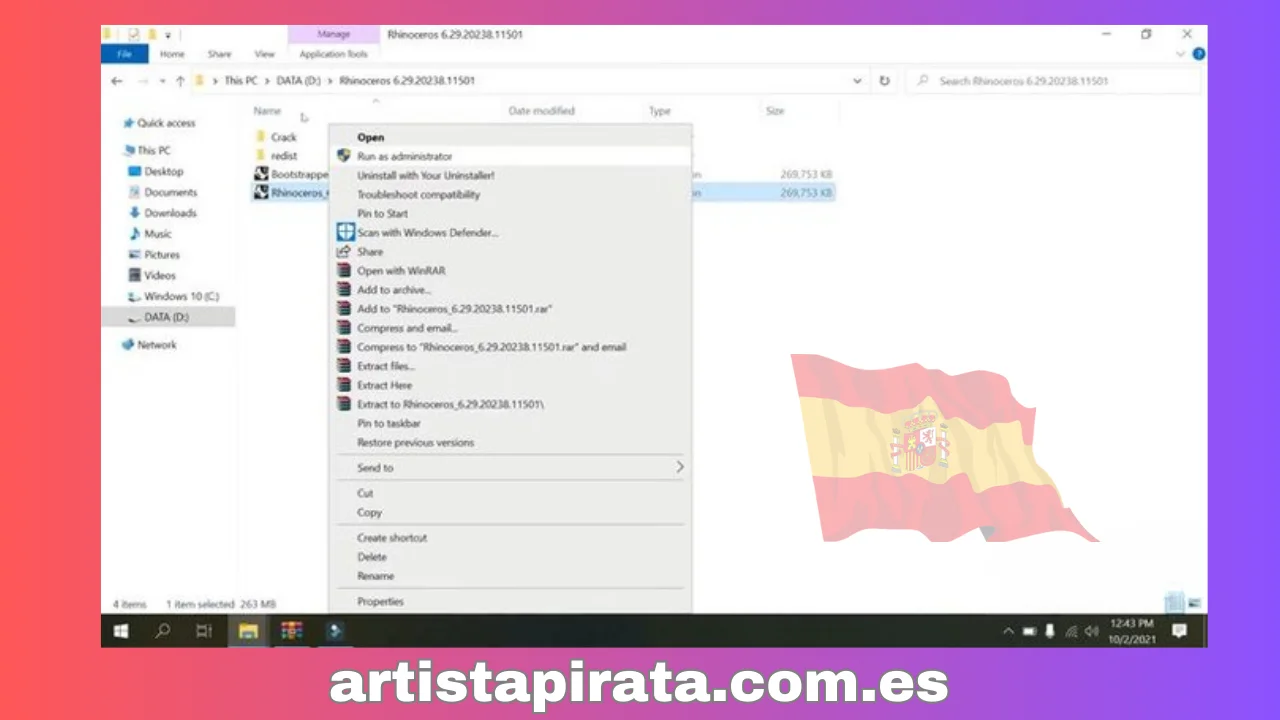Select Network in navigation pane
1280x720 pixels.
point(157,345)
